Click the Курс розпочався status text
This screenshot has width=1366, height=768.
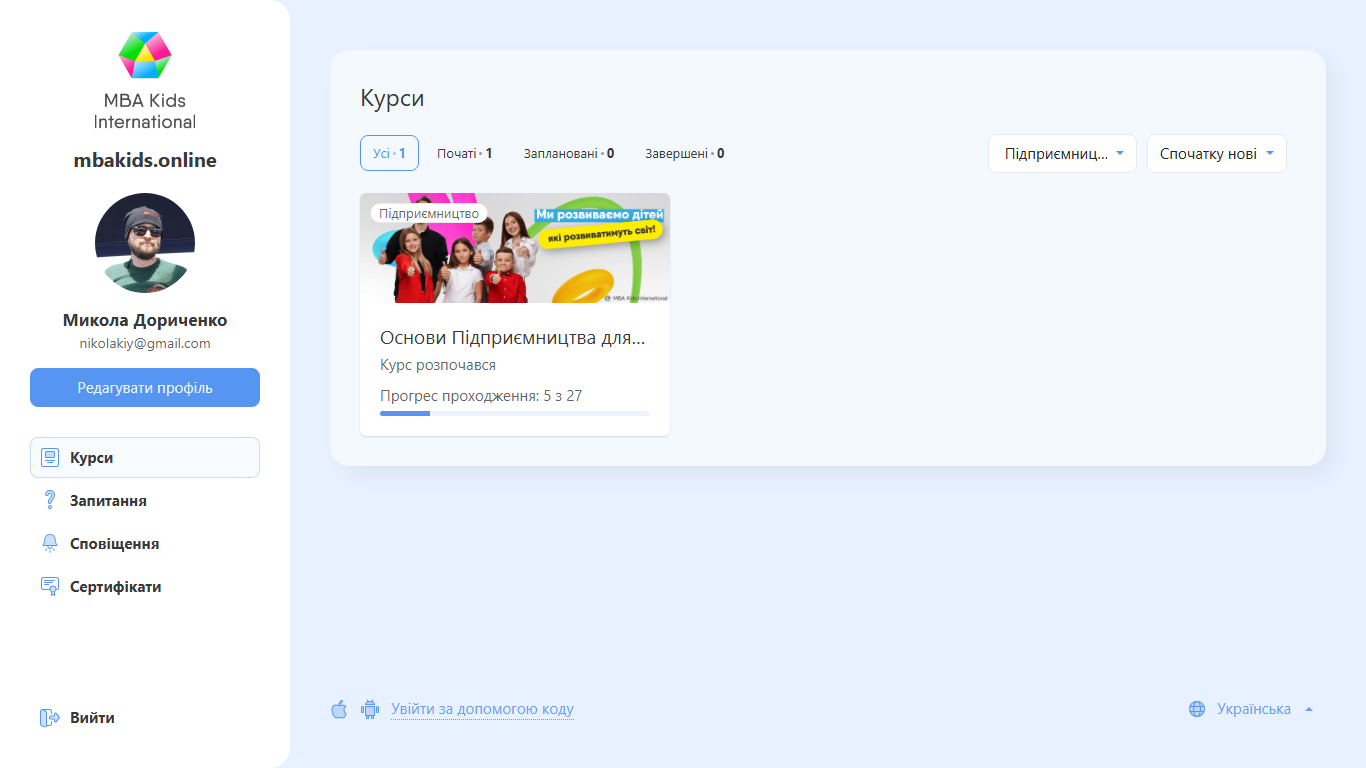438,365
